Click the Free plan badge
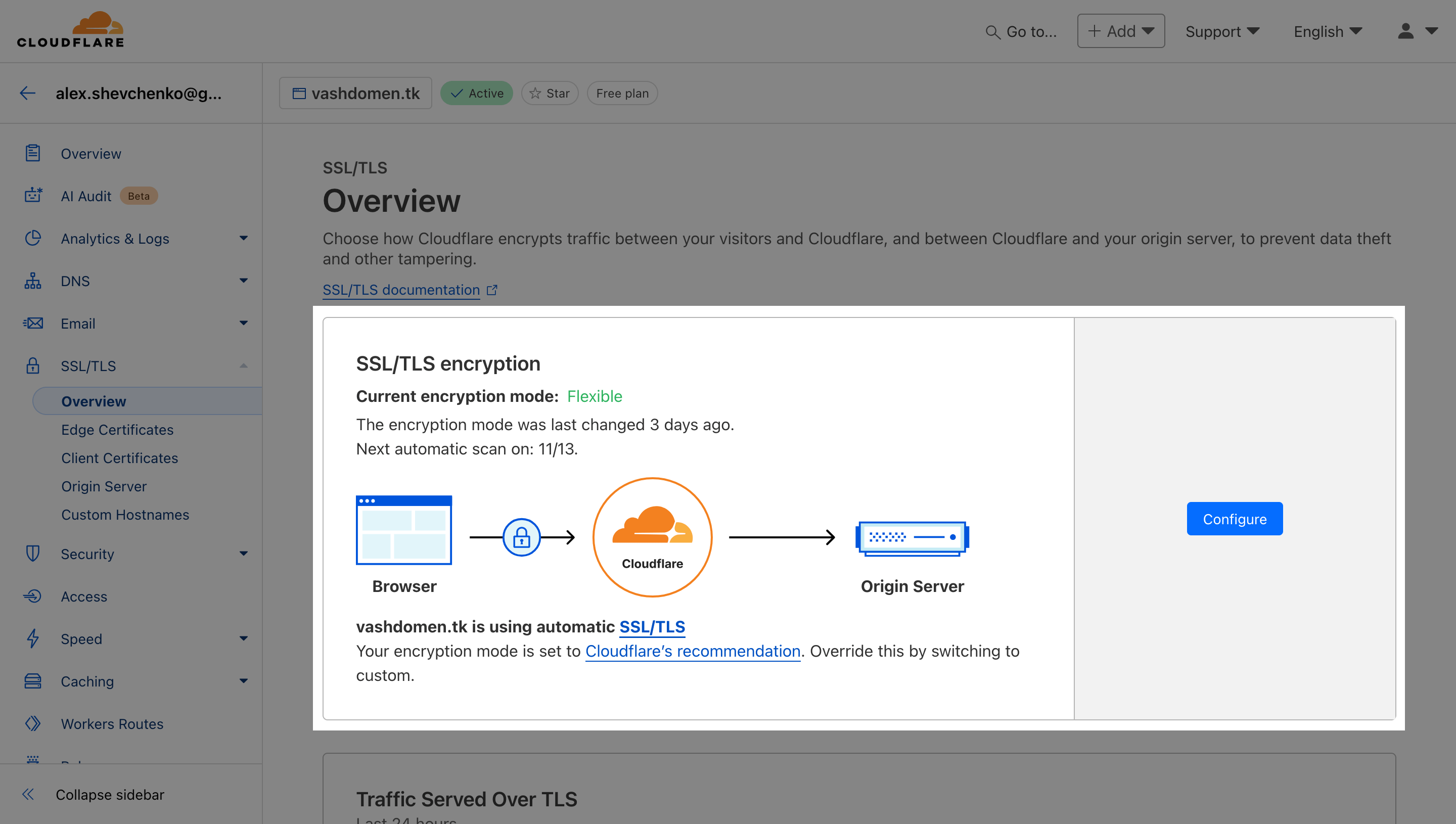 [622, 94]
